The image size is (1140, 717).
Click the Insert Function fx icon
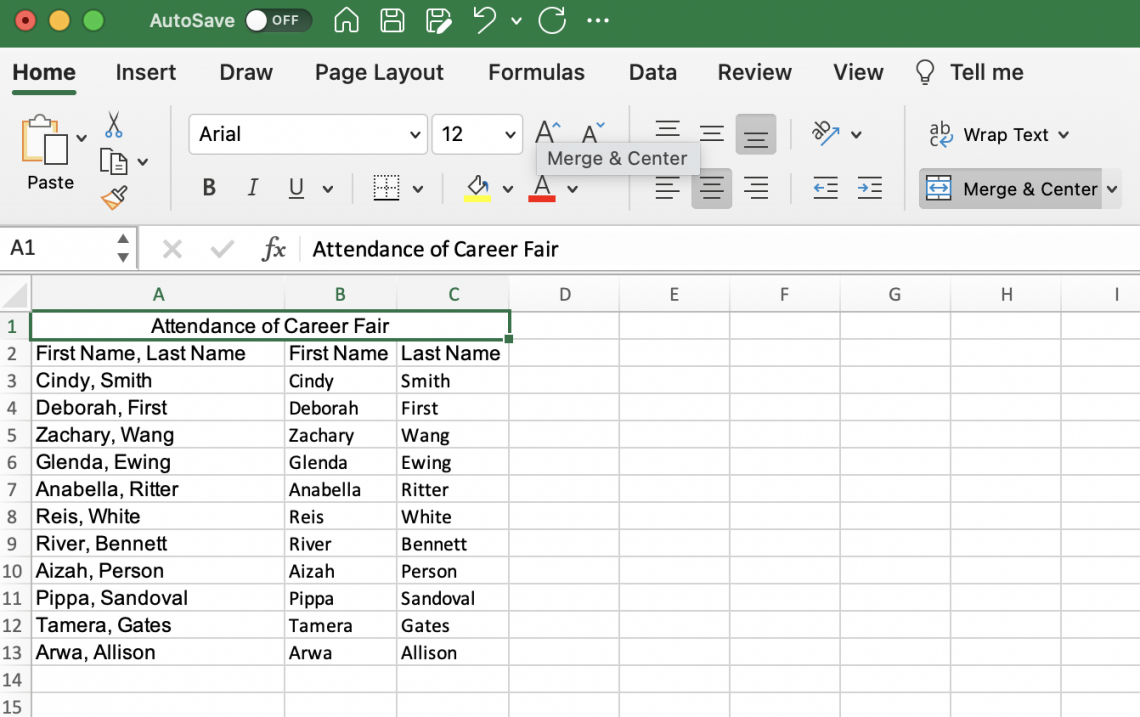[273, 249]
